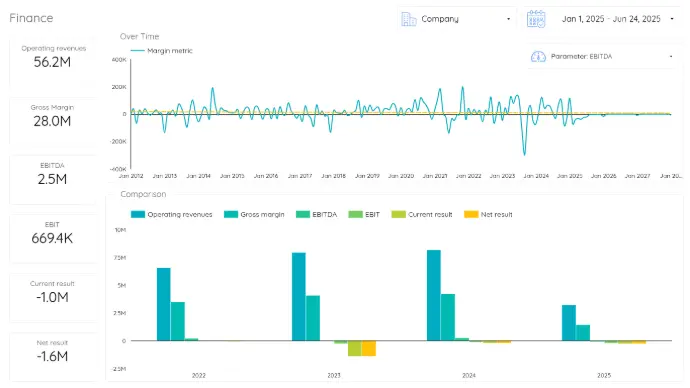
Task: Click the EBITDA 2.5M KPI card
Action: coord(53,180)
